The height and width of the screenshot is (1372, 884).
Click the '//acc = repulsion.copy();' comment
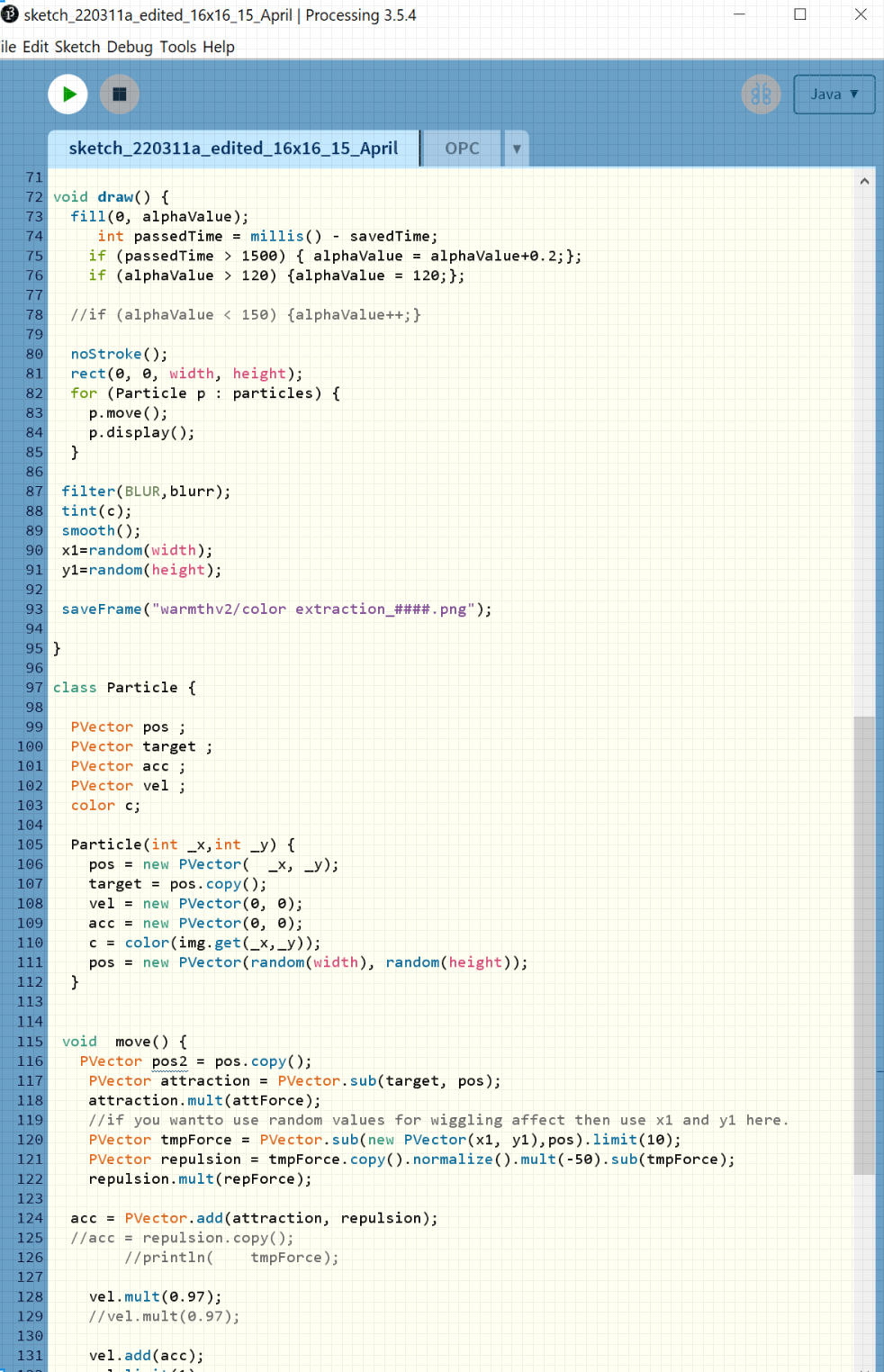point(182,1240)
